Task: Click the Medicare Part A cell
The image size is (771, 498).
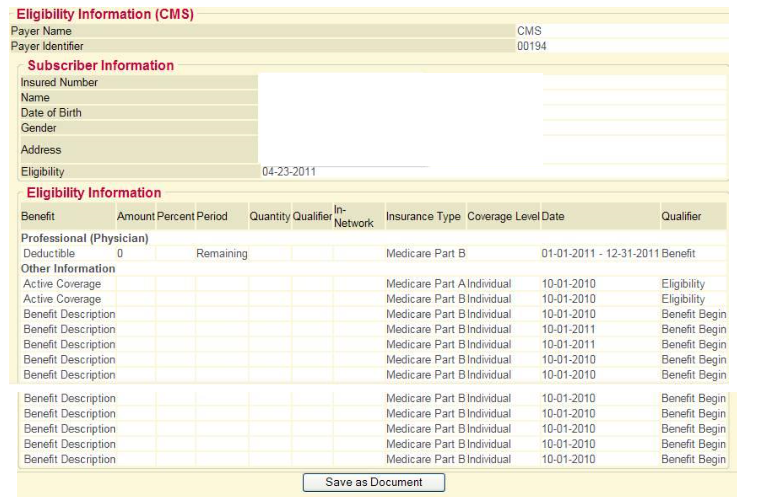Action: 426,284
